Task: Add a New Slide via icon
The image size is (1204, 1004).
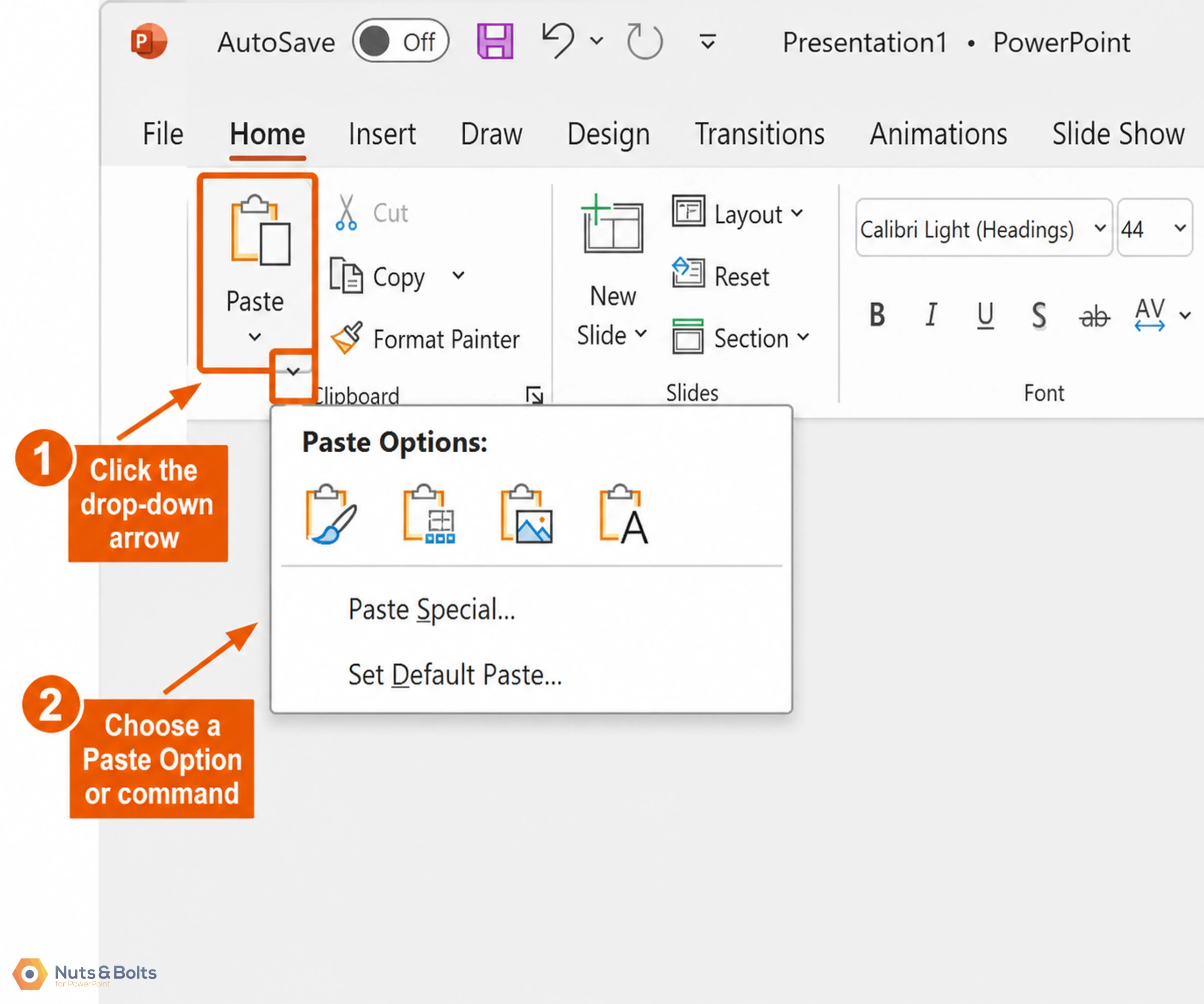Action: 613,224
